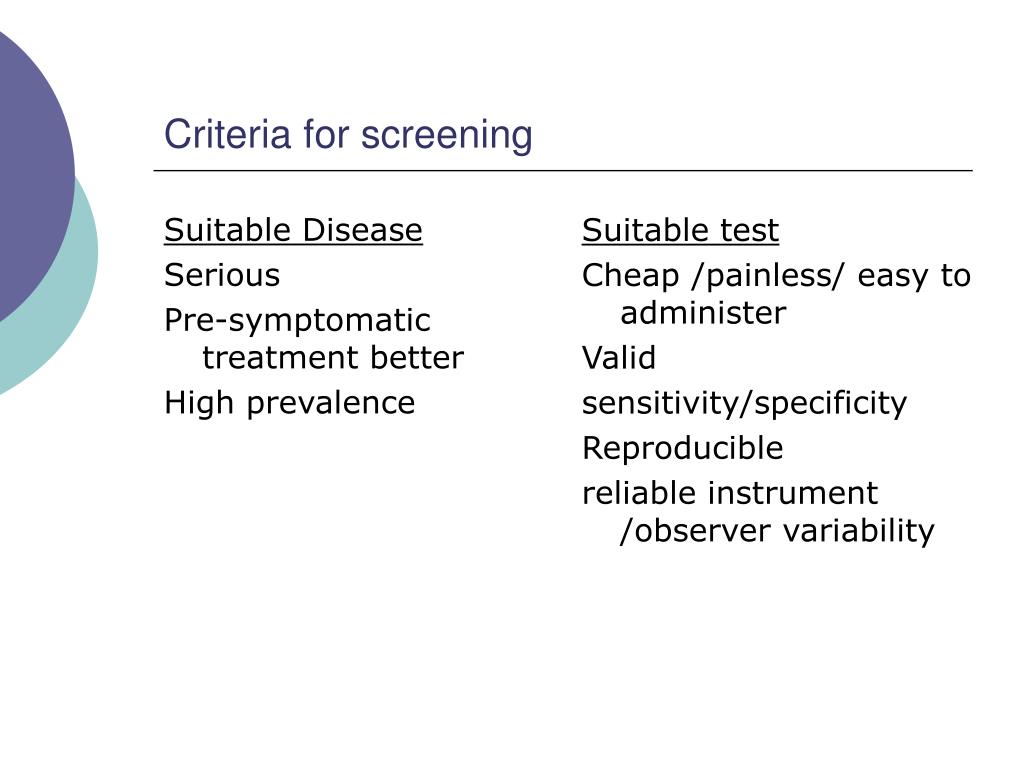
Task: Click the 'Pre-symptomatic' text line
Action: click(x=297, y=321)
